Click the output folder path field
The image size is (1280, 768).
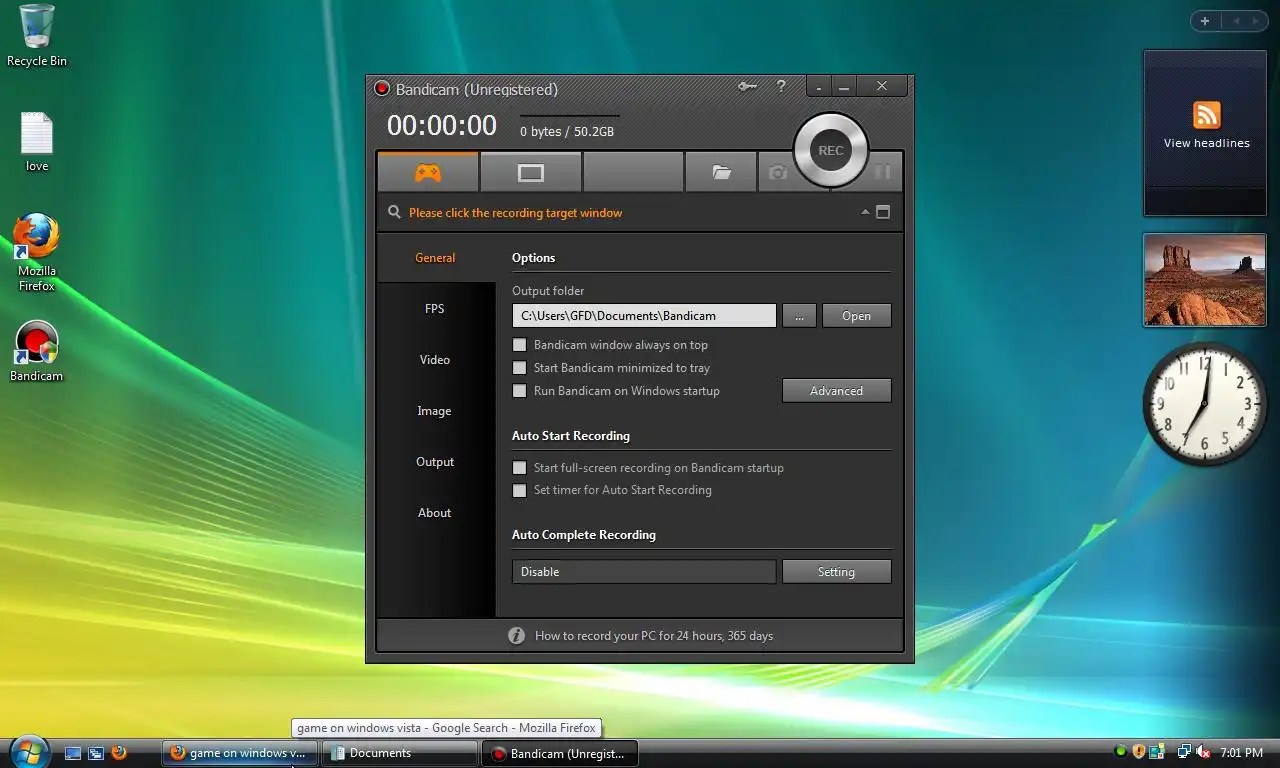pyautogui.click(x=644, y=316)
